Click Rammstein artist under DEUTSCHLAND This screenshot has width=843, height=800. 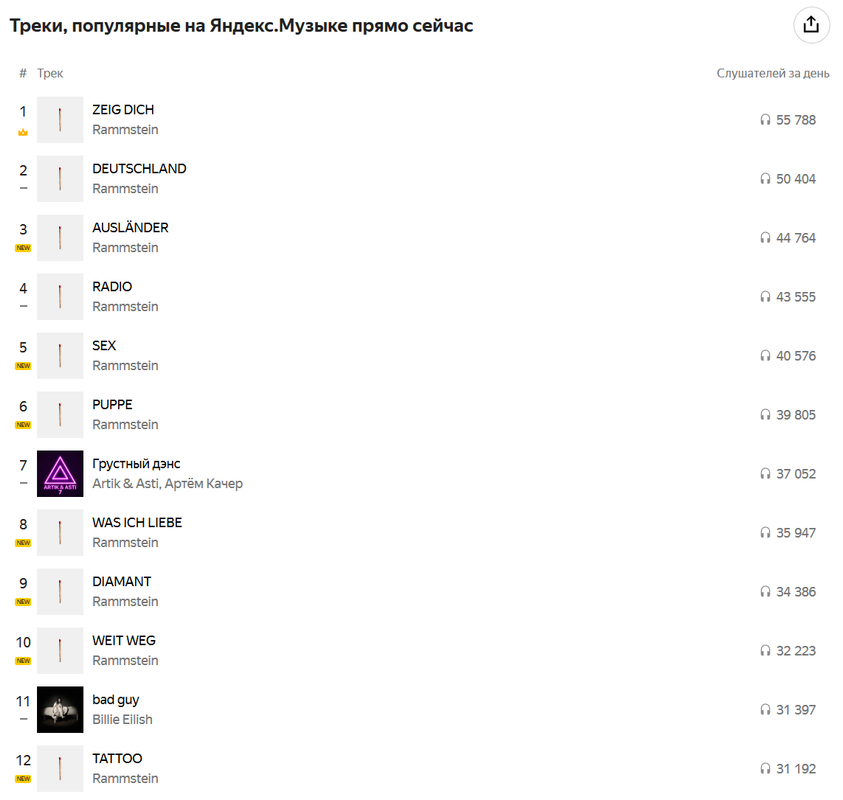coord(125,189)
